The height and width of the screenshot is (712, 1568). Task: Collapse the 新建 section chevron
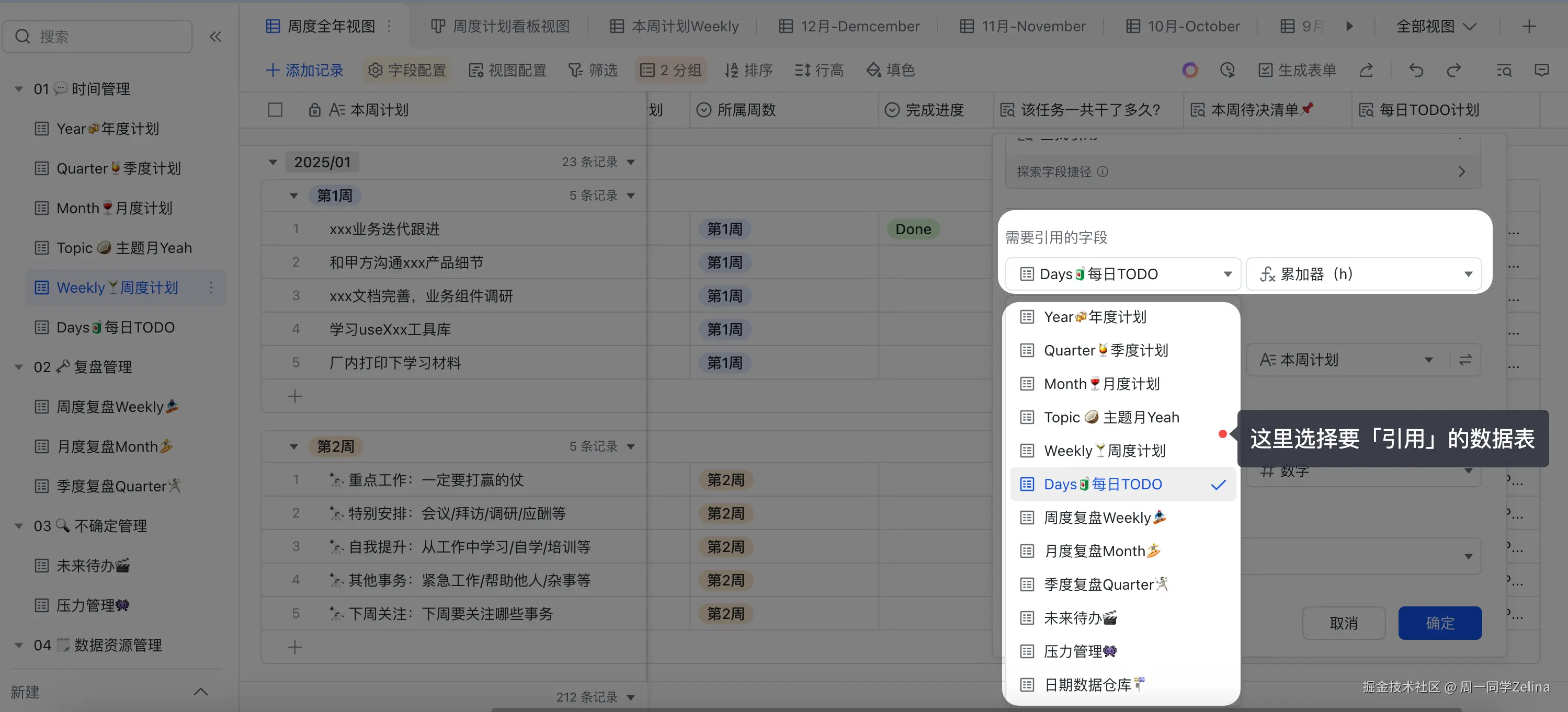click(x=201, y=692)
